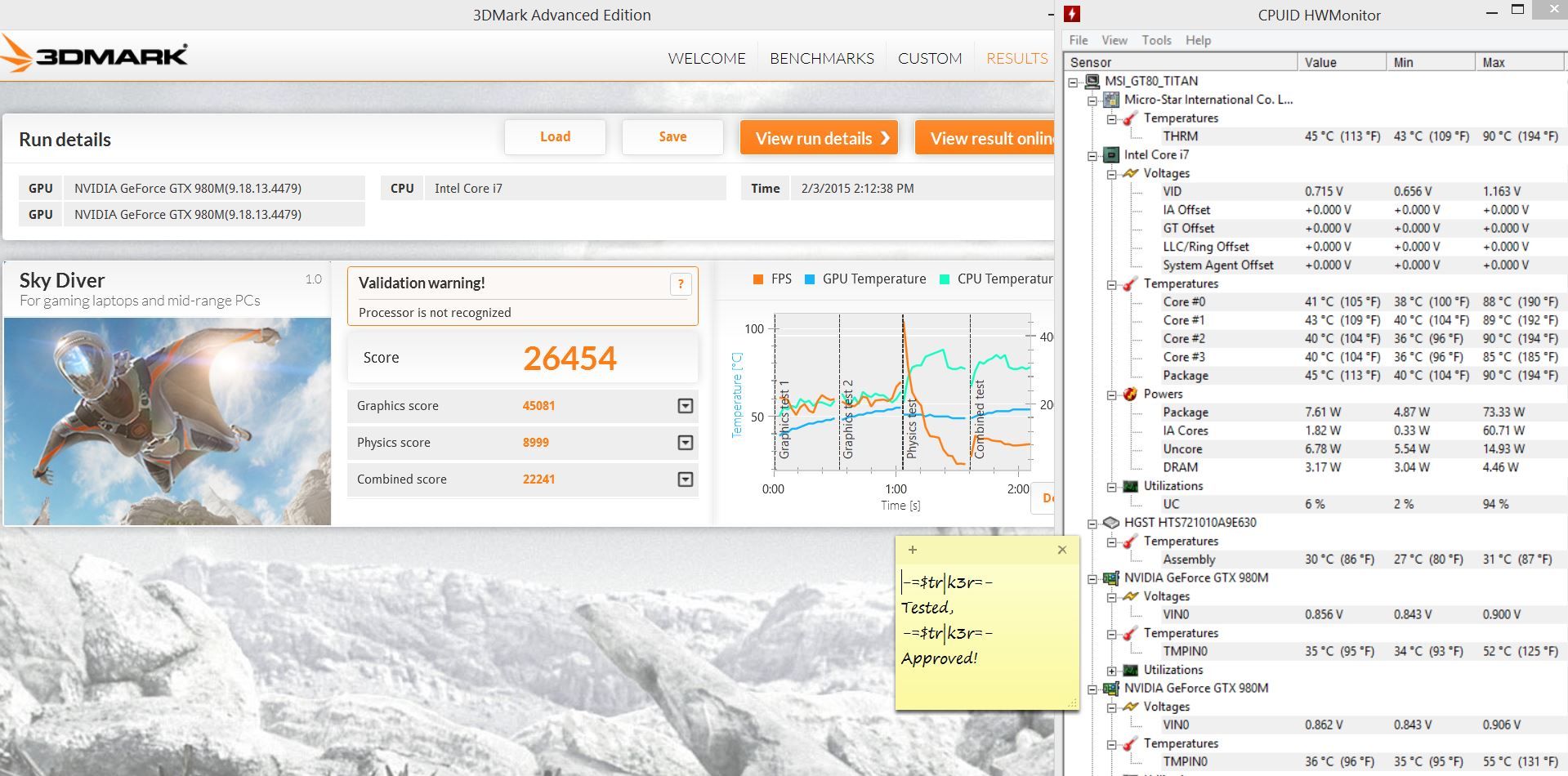Click the first GTX 980M card icon
The height and width of the screenshot is (776, 1568).
pyautogui.click(x=1111, y=578)
